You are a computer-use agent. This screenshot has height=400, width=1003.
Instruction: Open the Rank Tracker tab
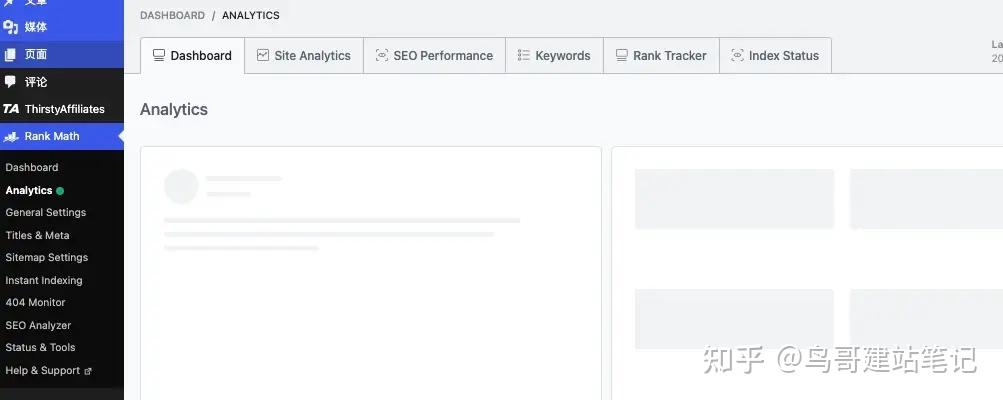(660, 56)
